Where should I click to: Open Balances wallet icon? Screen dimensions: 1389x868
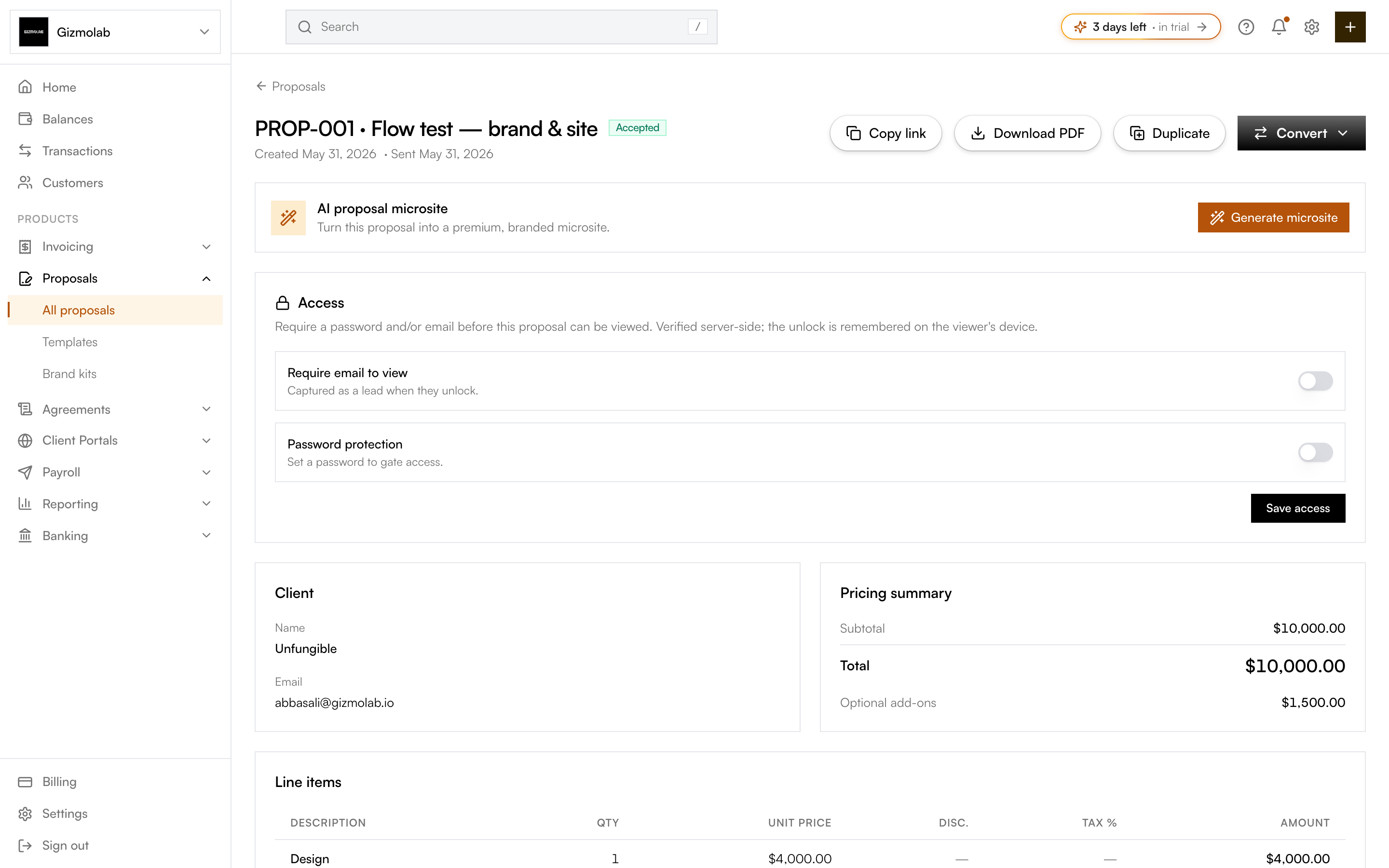click(25, 119)
